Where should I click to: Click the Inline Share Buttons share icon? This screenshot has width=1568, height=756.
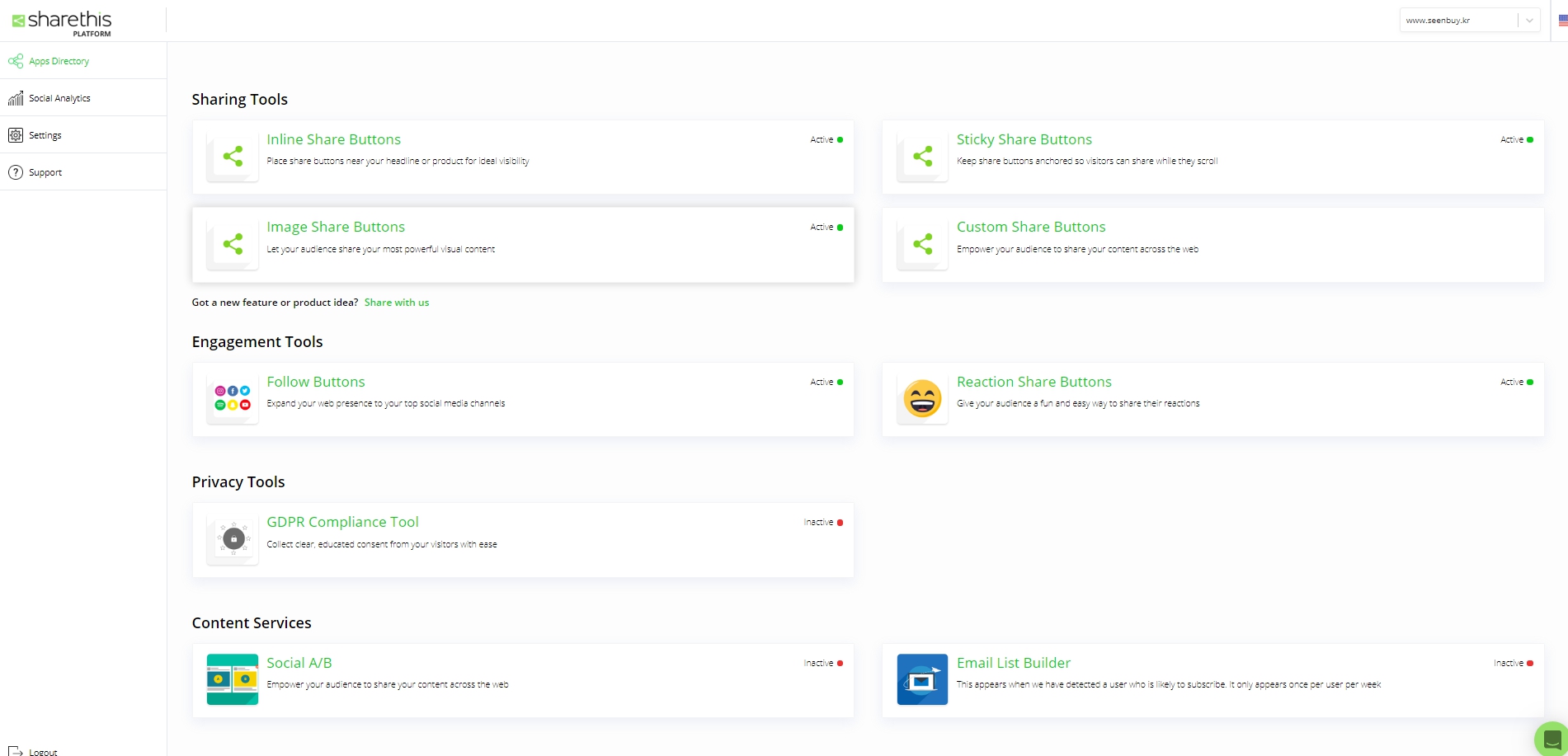pyautogui.click(x=233, y=157)
